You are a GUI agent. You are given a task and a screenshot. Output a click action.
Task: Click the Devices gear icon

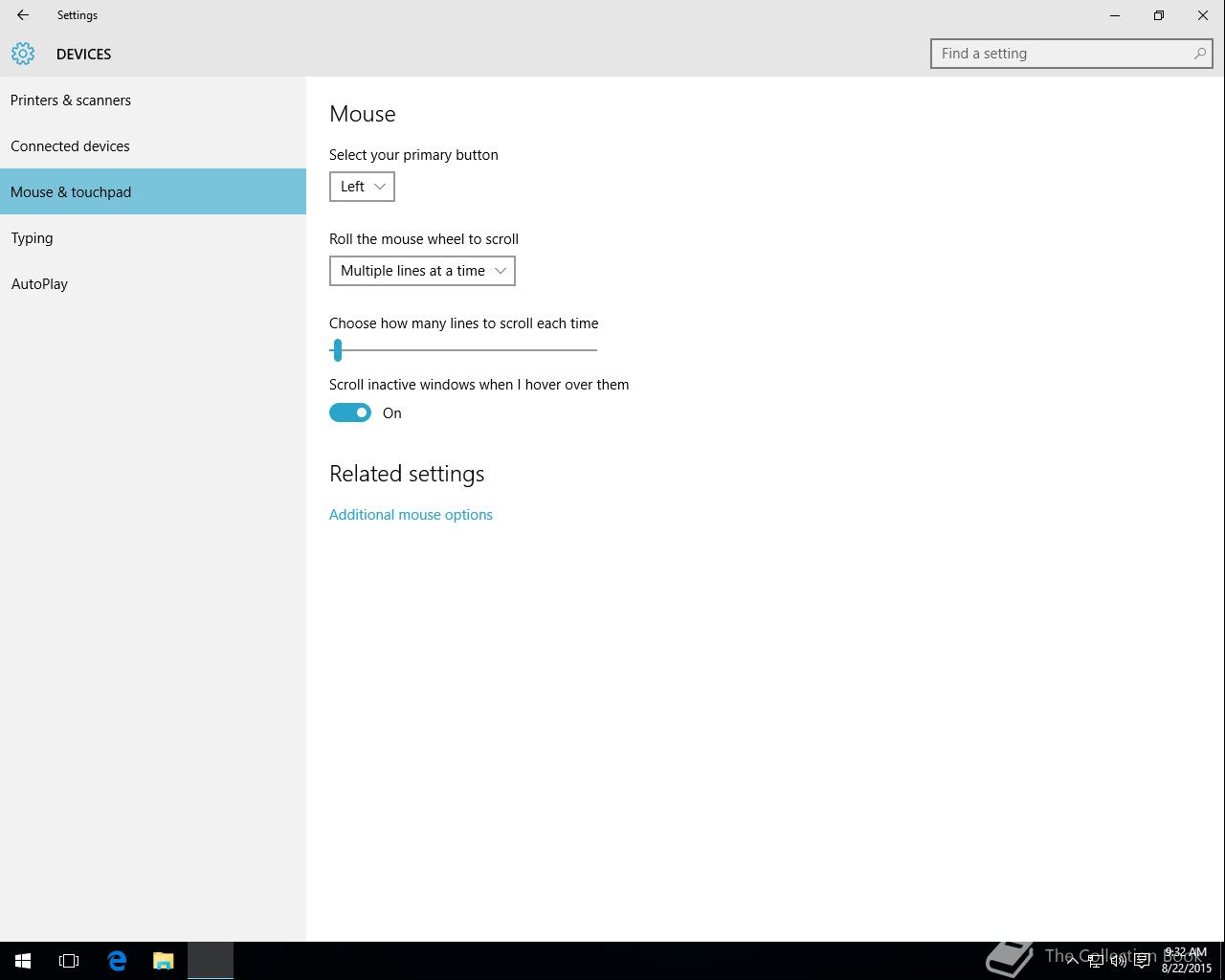click(x=23, y=54)
